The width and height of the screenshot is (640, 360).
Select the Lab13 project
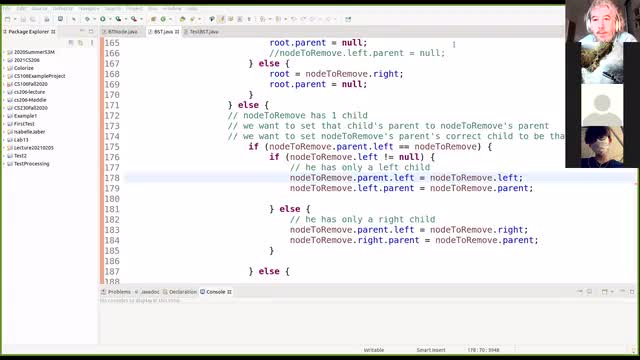tap(21, 140)
